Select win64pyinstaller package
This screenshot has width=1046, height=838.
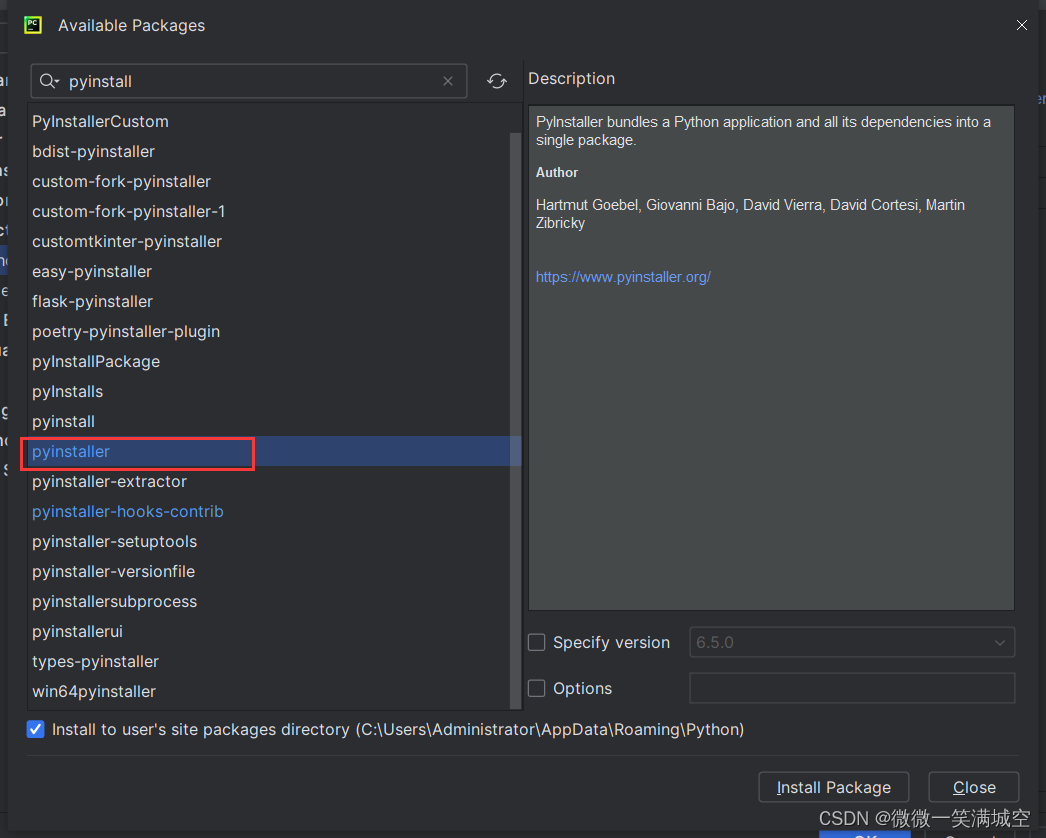click(274, 692)
